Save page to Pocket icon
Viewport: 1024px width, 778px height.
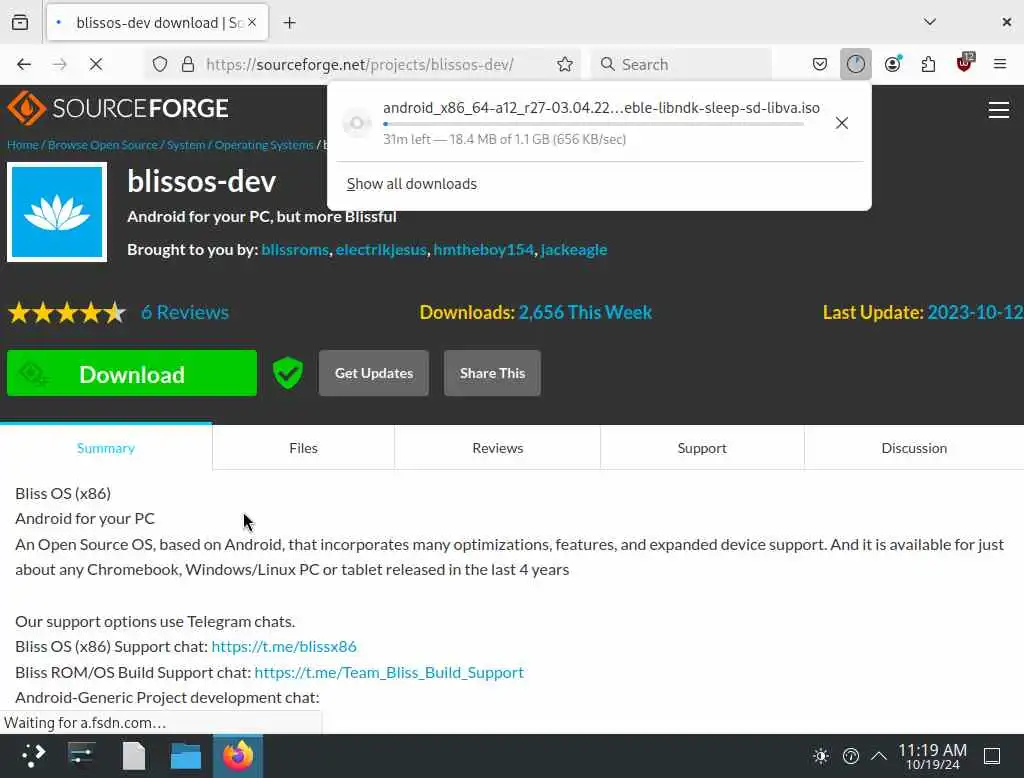[x=820, y=64]
